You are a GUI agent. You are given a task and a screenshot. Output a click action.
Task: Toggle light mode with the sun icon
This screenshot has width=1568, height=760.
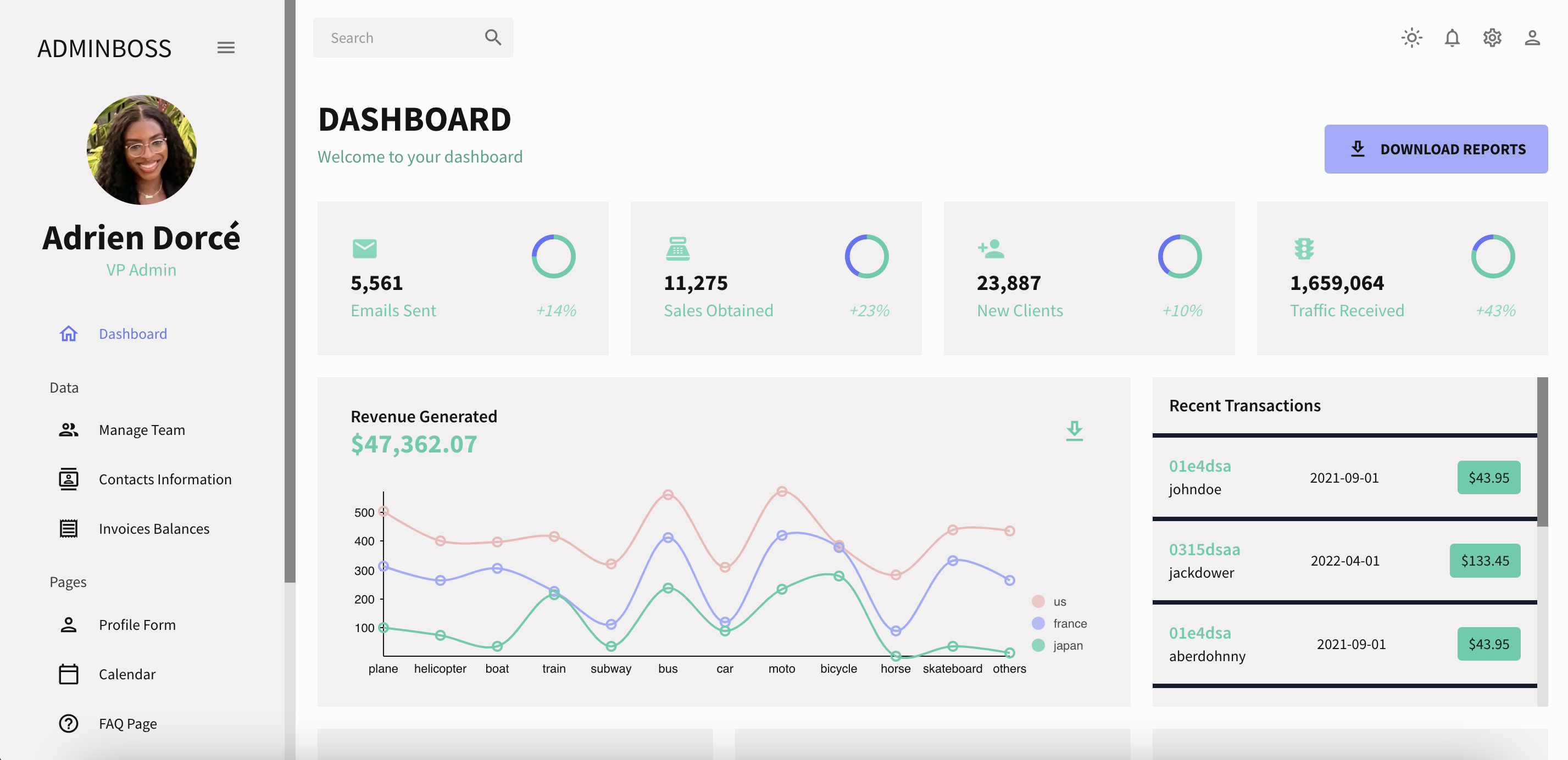point(1411,38)
